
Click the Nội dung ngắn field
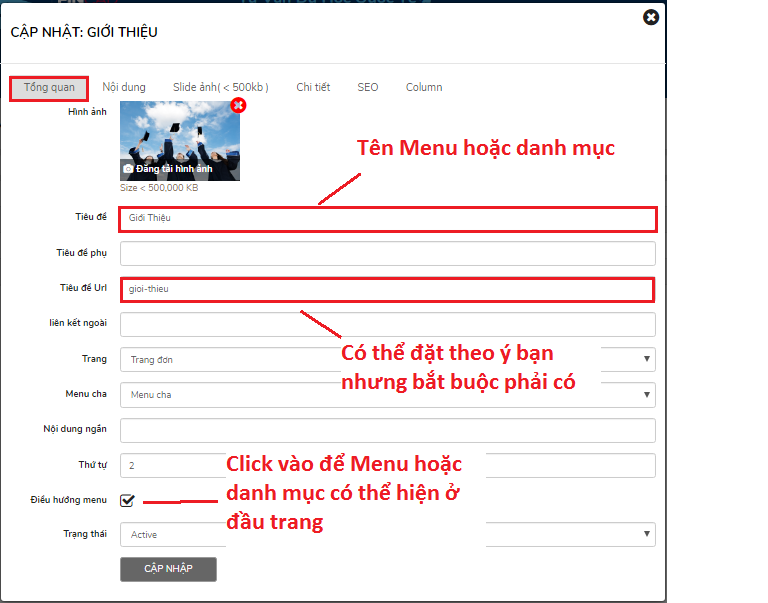coord(387,430)
